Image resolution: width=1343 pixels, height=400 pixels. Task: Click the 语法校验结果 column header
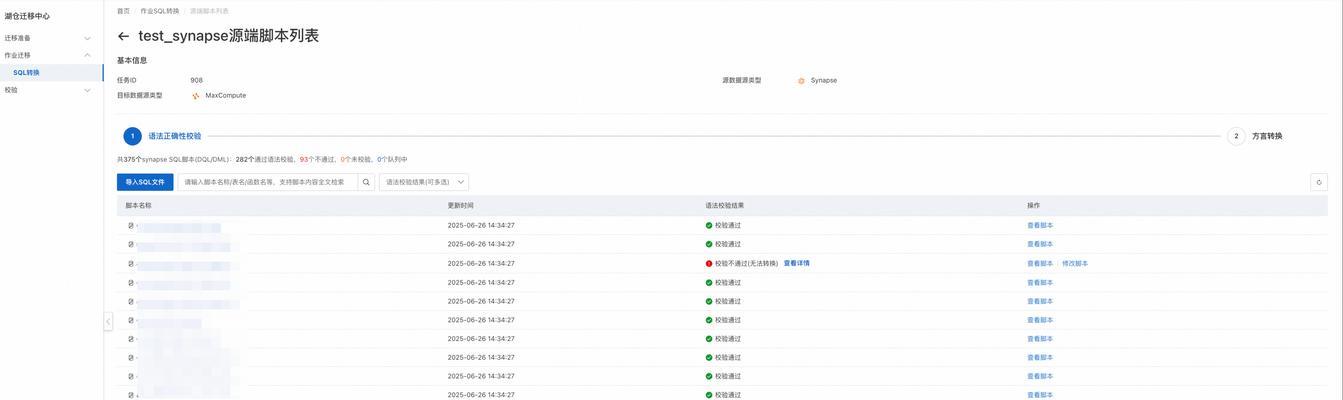tap(725, 205)
